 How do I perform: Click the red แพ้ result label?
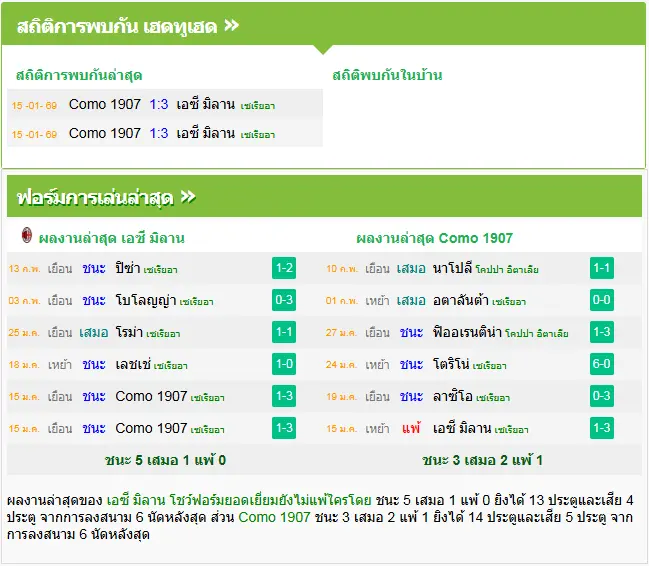pos(411,428)
